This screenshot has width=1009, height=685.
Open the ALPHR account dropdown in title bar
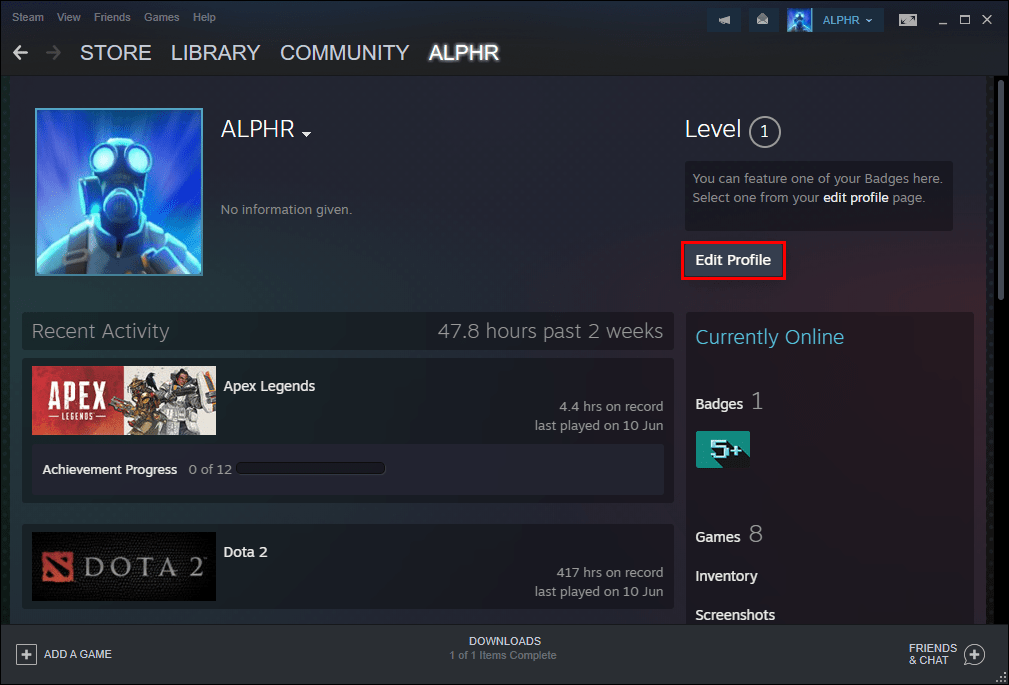click(845, 19)
